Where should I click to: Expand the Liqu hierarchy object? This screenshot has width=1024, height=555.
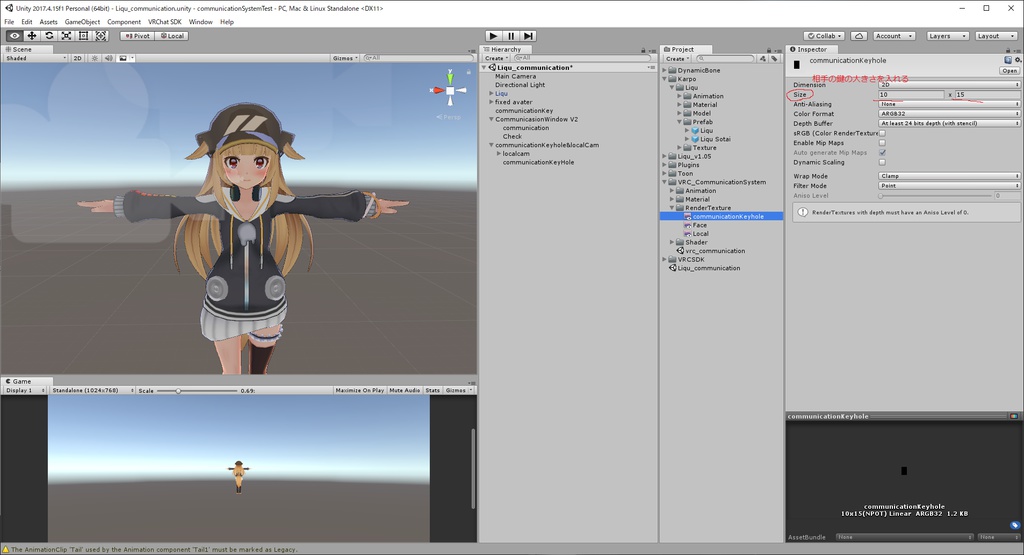[491, 93]
